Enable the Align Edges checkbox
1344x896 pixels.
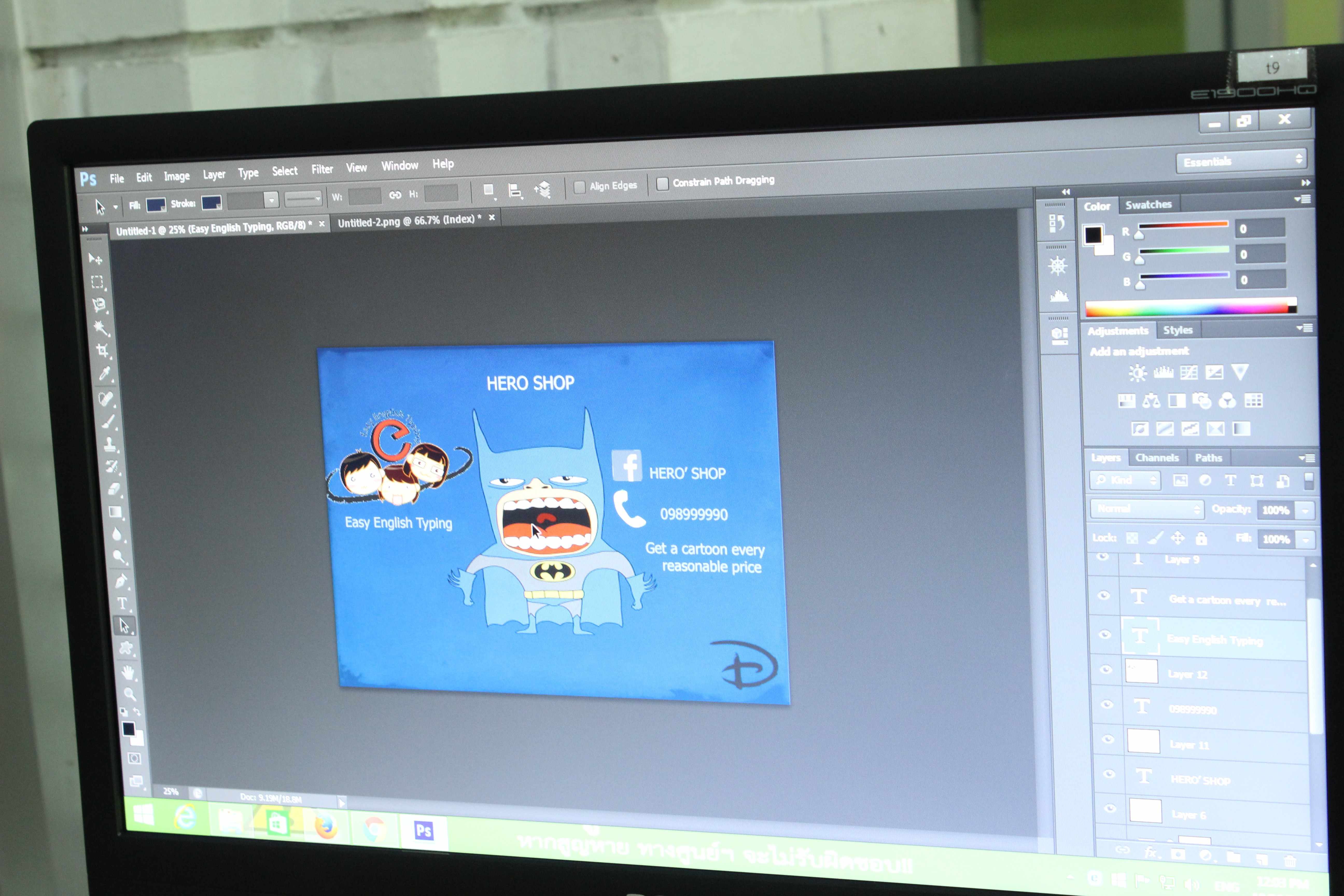[x=579, y=187]
